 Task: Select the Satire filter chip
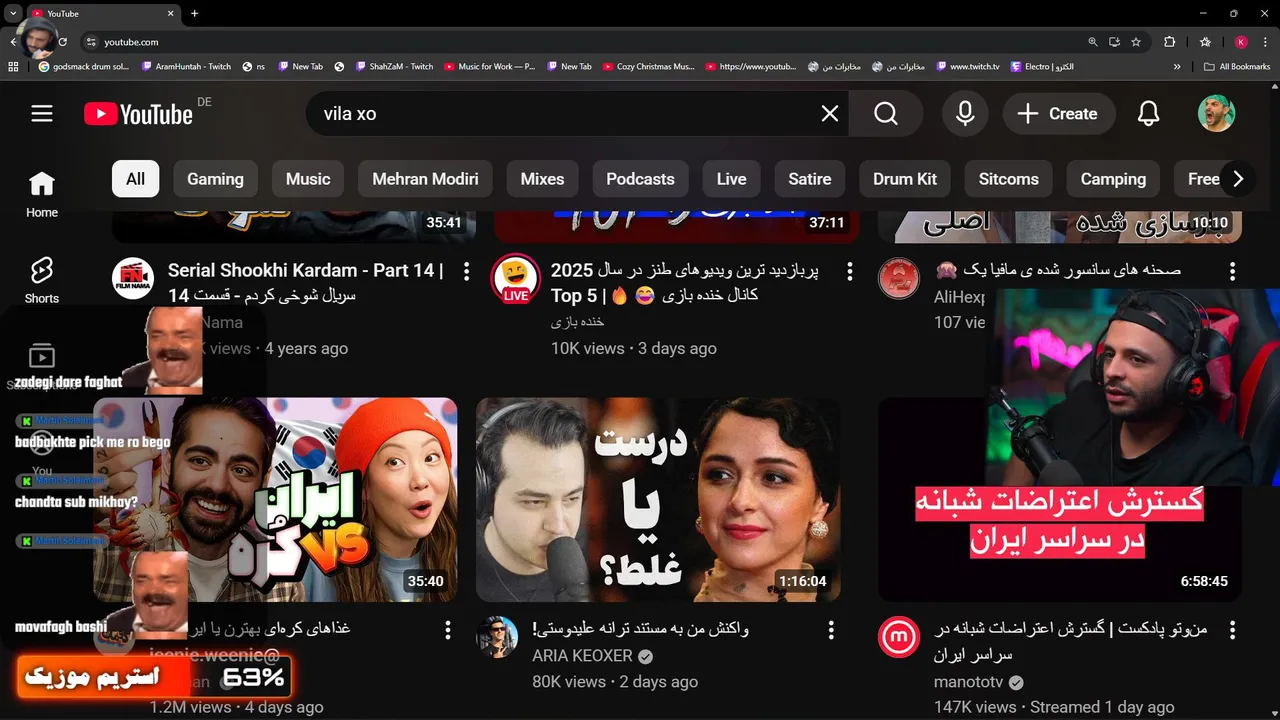[x=810, y=179]
